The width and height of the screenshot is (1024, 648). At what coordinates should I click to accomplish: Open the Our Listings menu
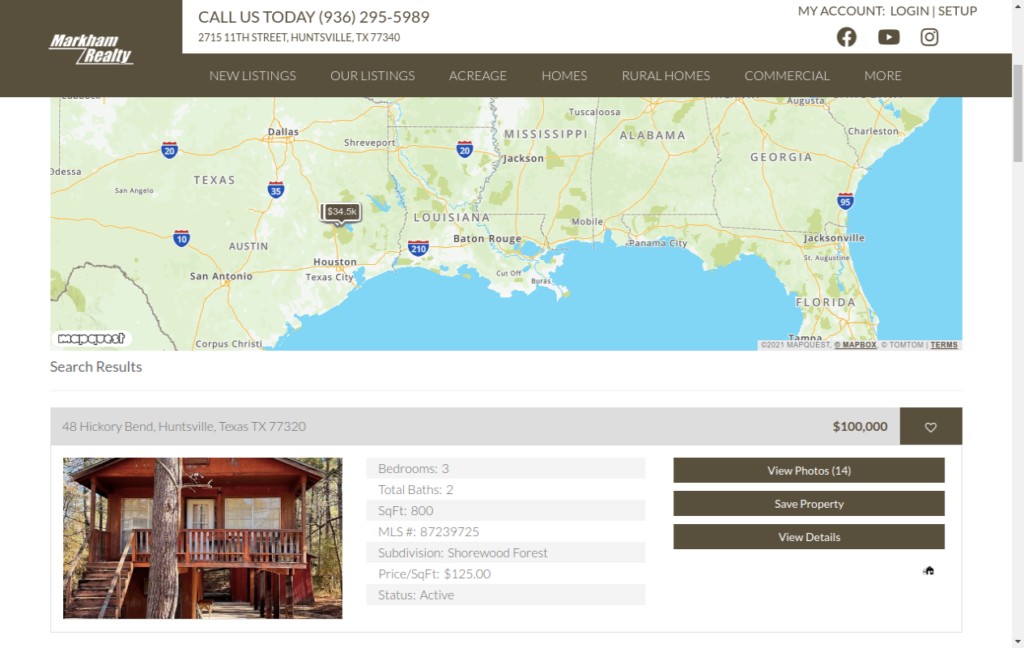tap(372, 76)
